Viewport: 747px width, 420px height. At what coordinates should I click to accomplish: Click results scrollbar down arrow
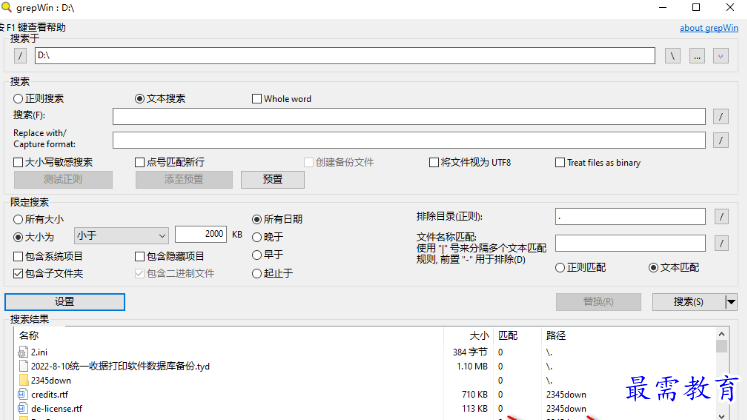[721, 415]
